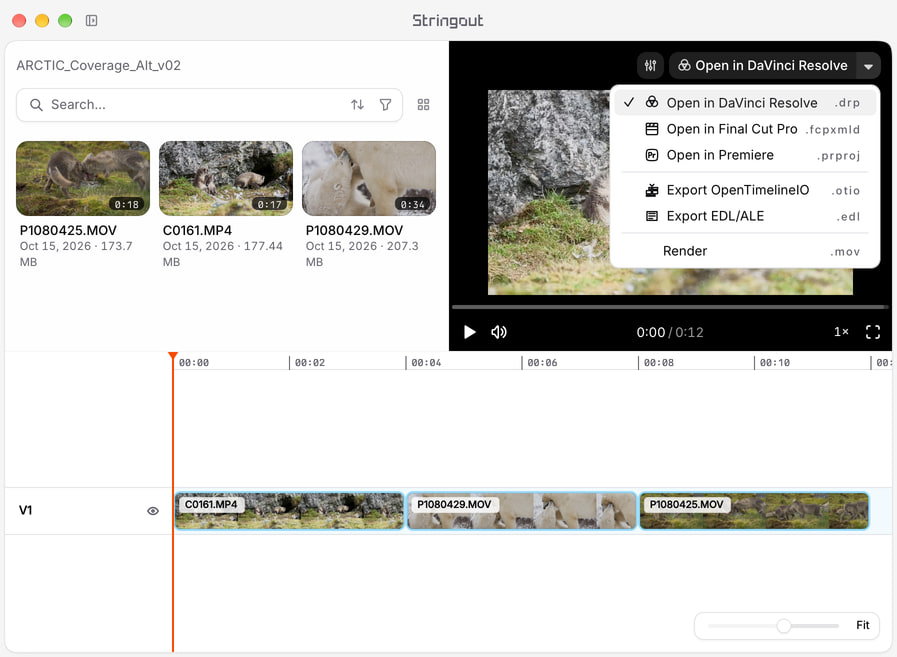The width and height of the screenshot is (897, 657).
Task: Click the orange playhead marker
Action: 173,356
